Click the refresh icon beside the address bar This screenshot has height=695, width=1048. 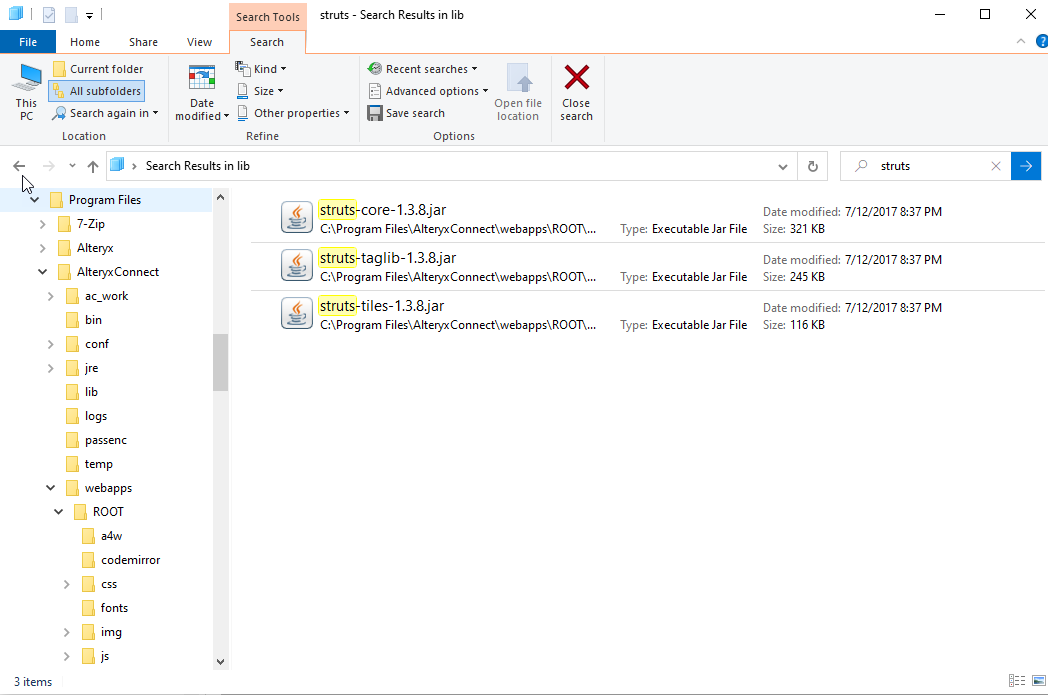(x=812, y=166)
